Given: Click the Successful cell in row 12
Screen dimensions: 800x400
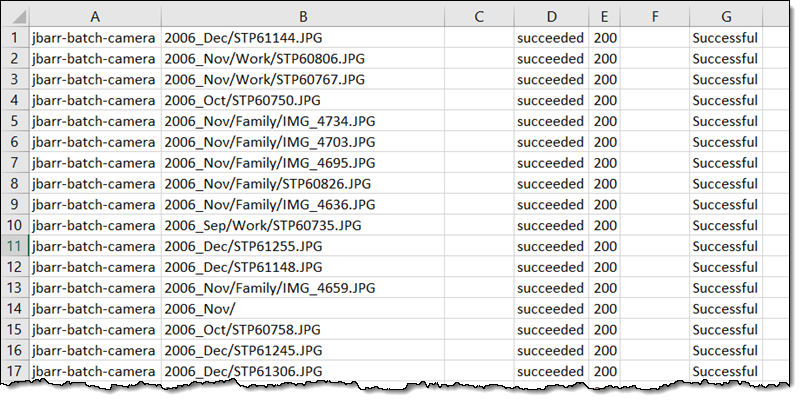Looking at the screenshot, I should [x=725, y=267].
